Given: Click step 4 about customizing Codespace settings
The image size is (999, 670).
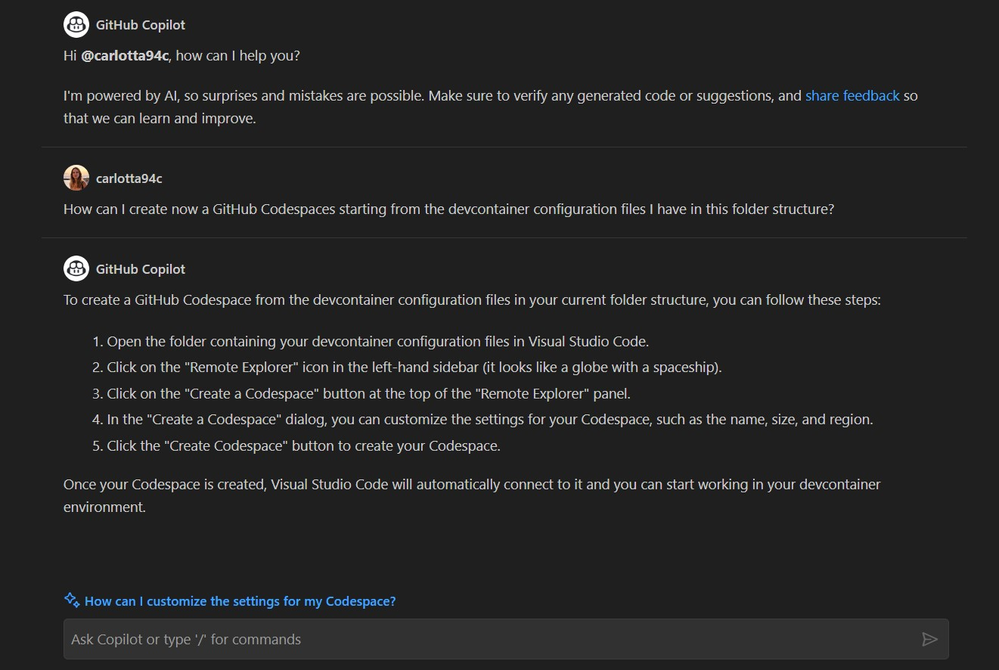Looking at the screenshot, I should point(482,420).
